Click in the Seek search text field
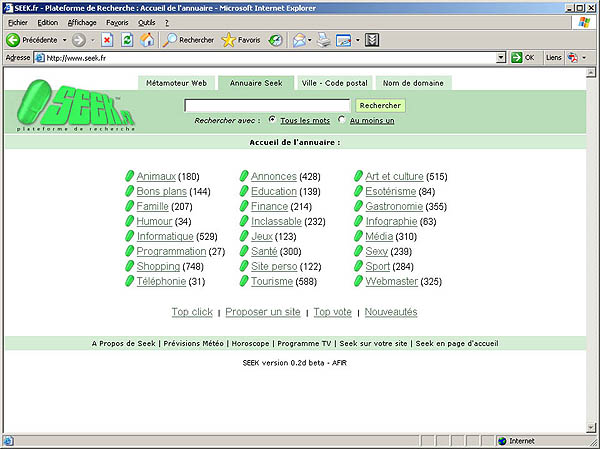600x449 pixels. click(x=267, y=105)
